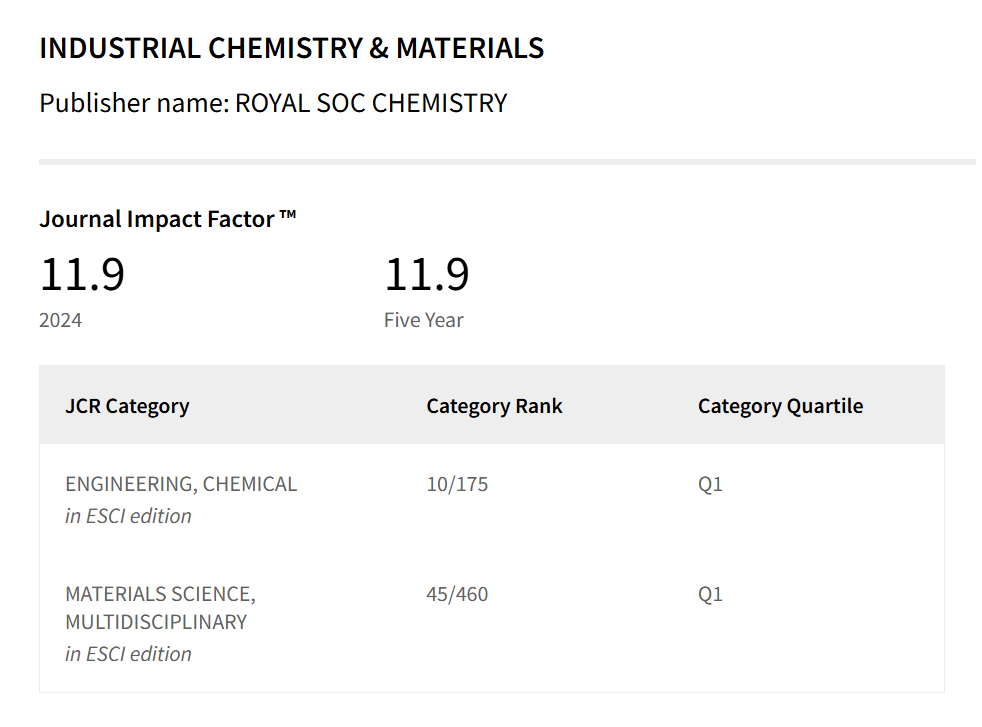Click the Journal Impact Factor heading
This screenshot has width=982, height=727.
pos(158,219)
